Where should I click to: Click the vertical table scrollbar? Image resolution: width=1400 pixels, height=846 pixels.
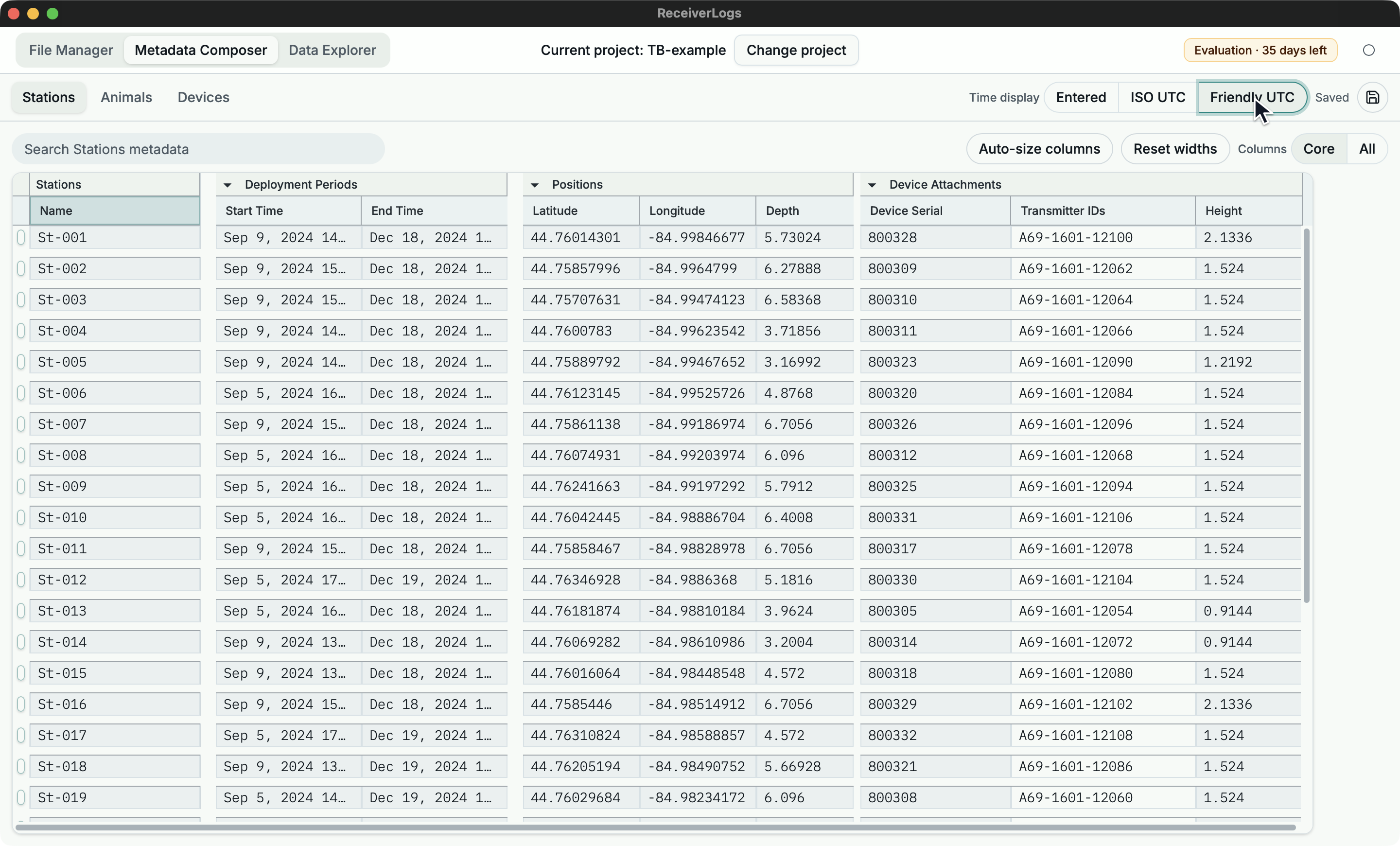[x=1307, y=415]
